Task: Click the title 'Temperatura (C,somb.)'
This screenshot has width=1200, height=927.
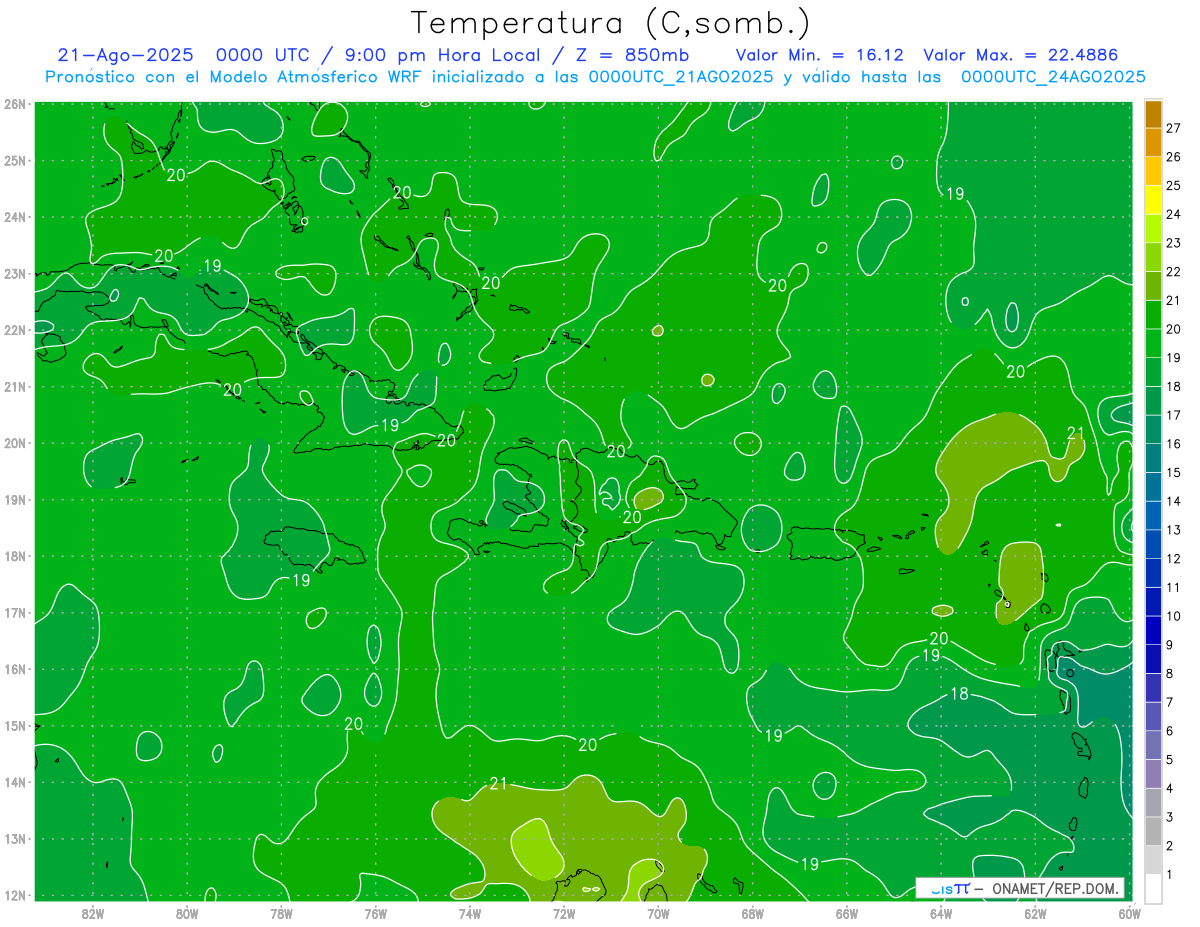Action: tap(610, 22)
